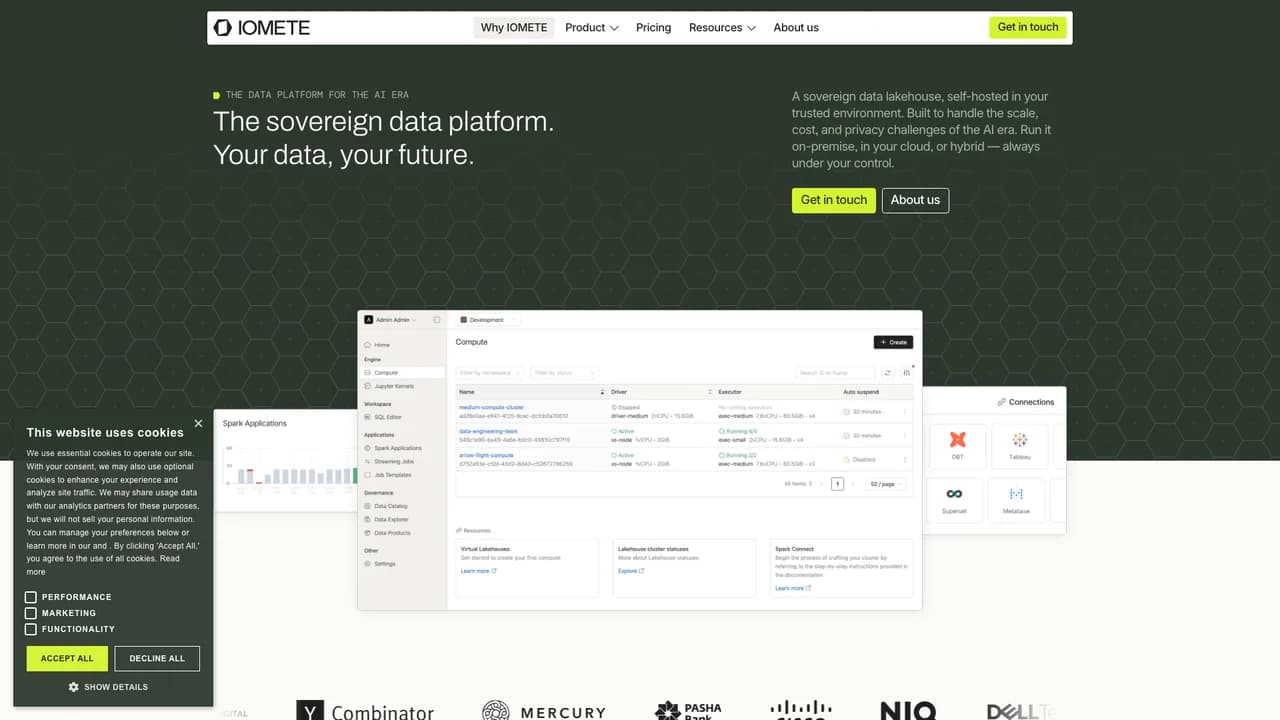Go to the Pricing page
Image resolution: width=1280 pixels, height=720 pixels.
coord(654,28)
